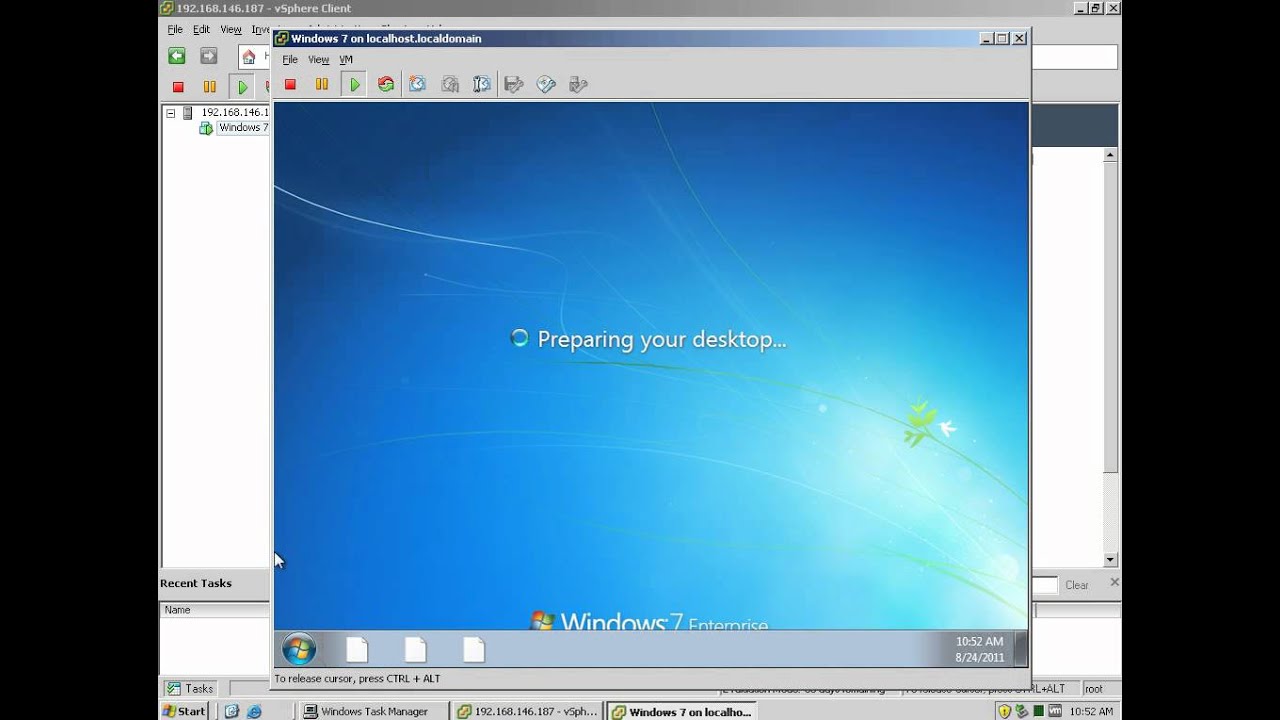This screenshot has width=1280, height=720.
Task: Click red Power Off icon in vSphere Client toolbar
Action: pyautogui.click(x=178, y=87)
